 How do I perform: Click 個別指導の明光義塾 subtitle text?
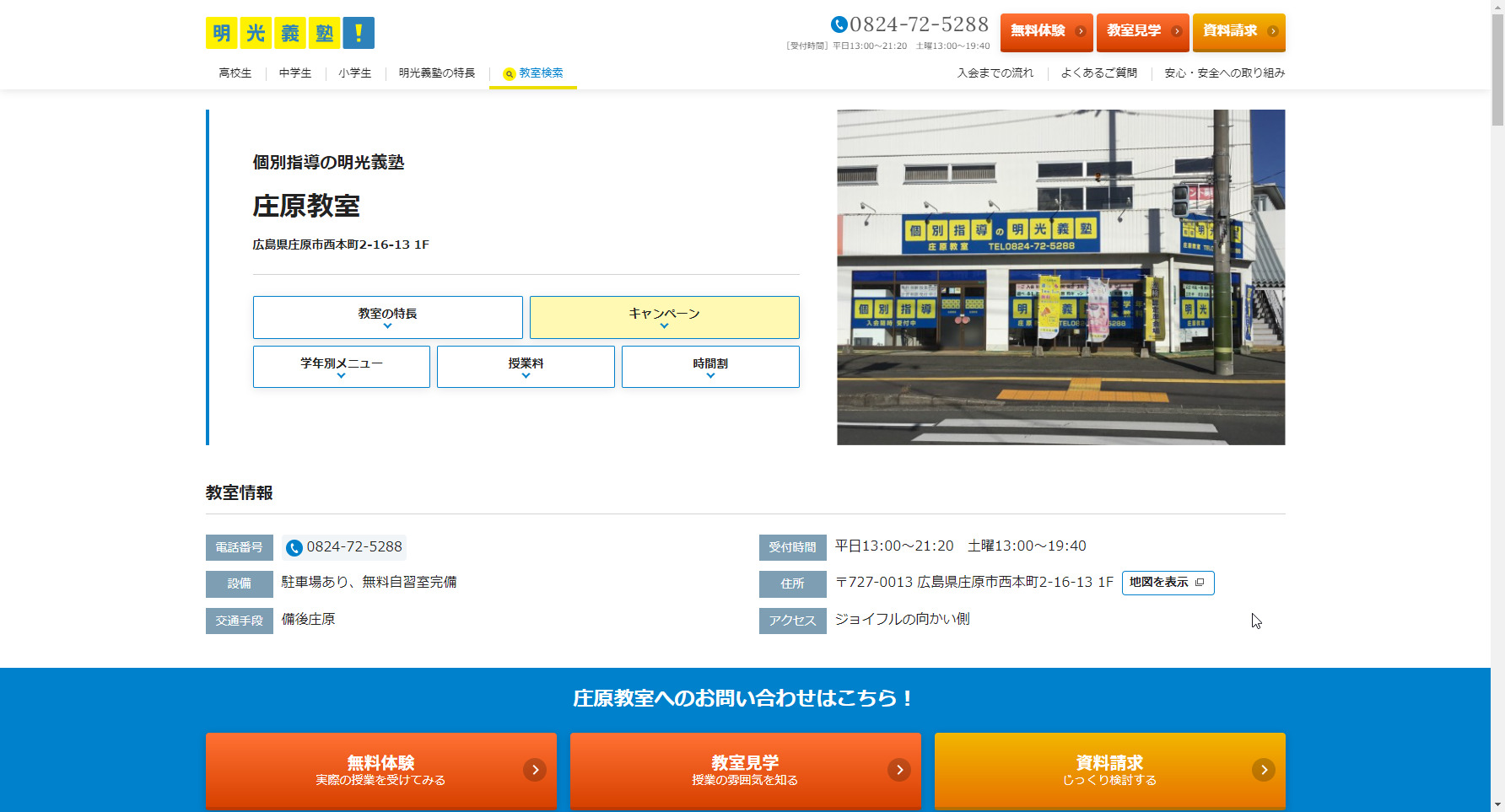[328, 163]
